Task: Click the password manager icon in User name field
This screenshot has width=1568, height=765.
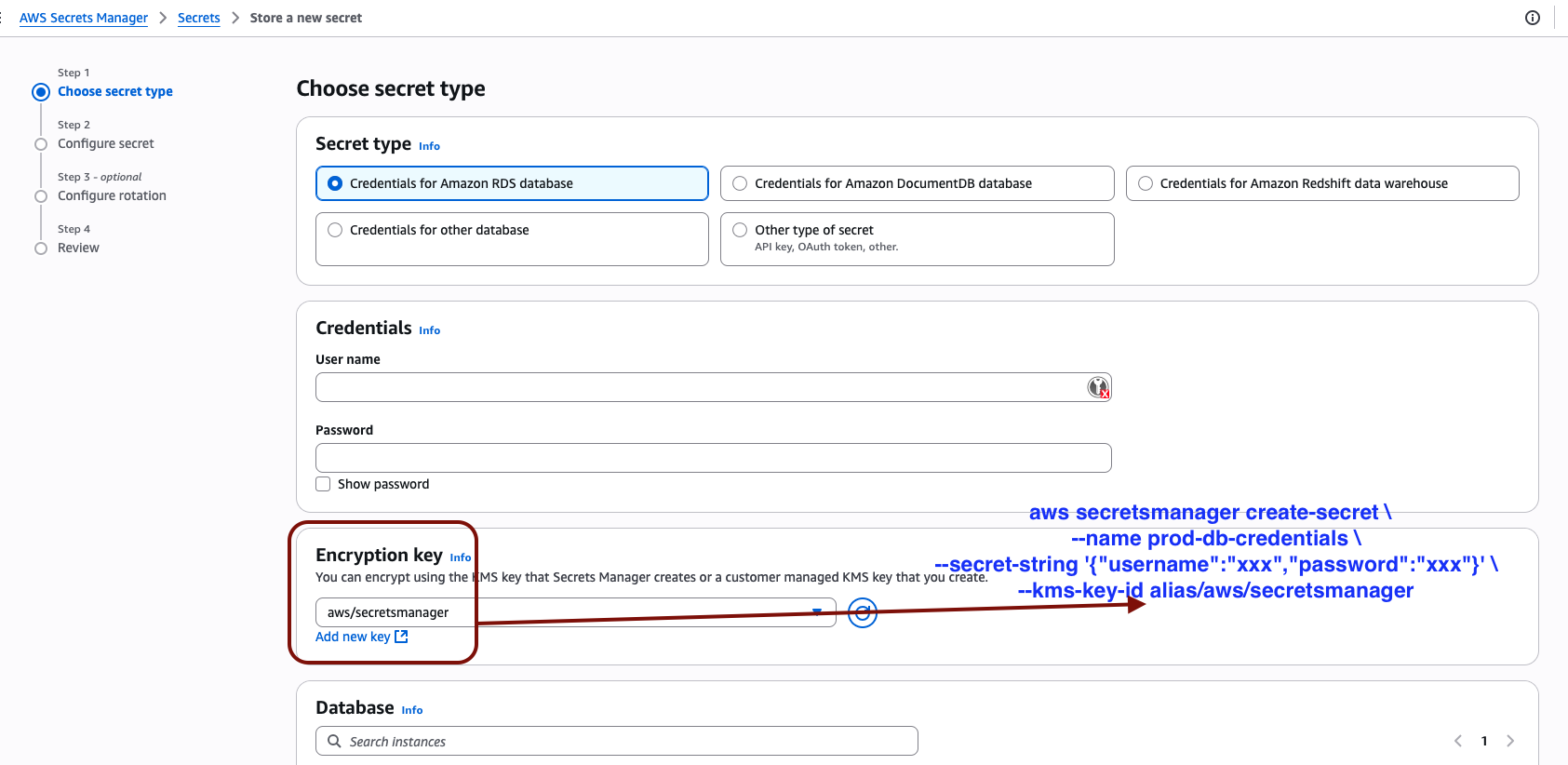Action: click(1098, 387)
